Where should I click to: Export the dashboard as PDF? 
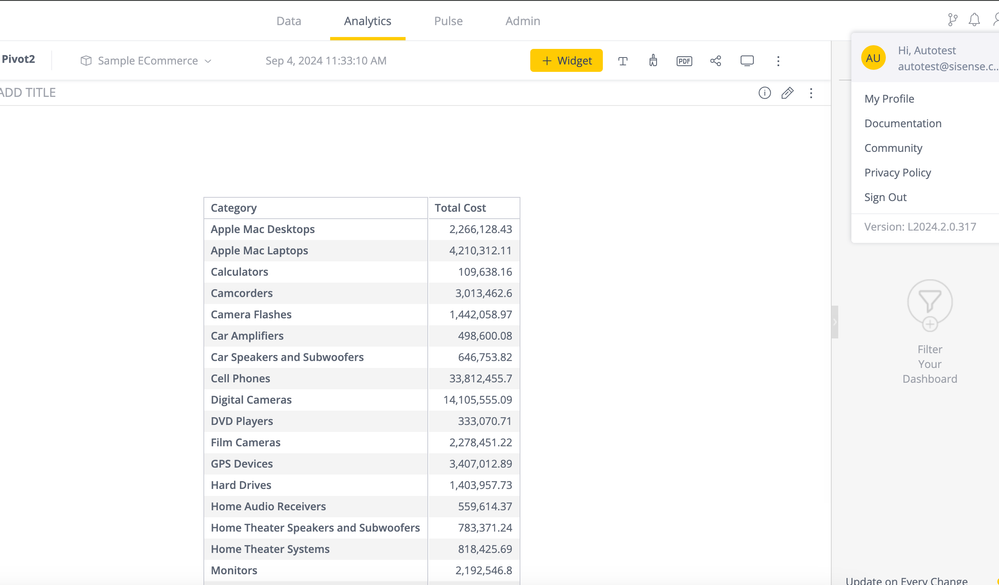coord(684,61)
